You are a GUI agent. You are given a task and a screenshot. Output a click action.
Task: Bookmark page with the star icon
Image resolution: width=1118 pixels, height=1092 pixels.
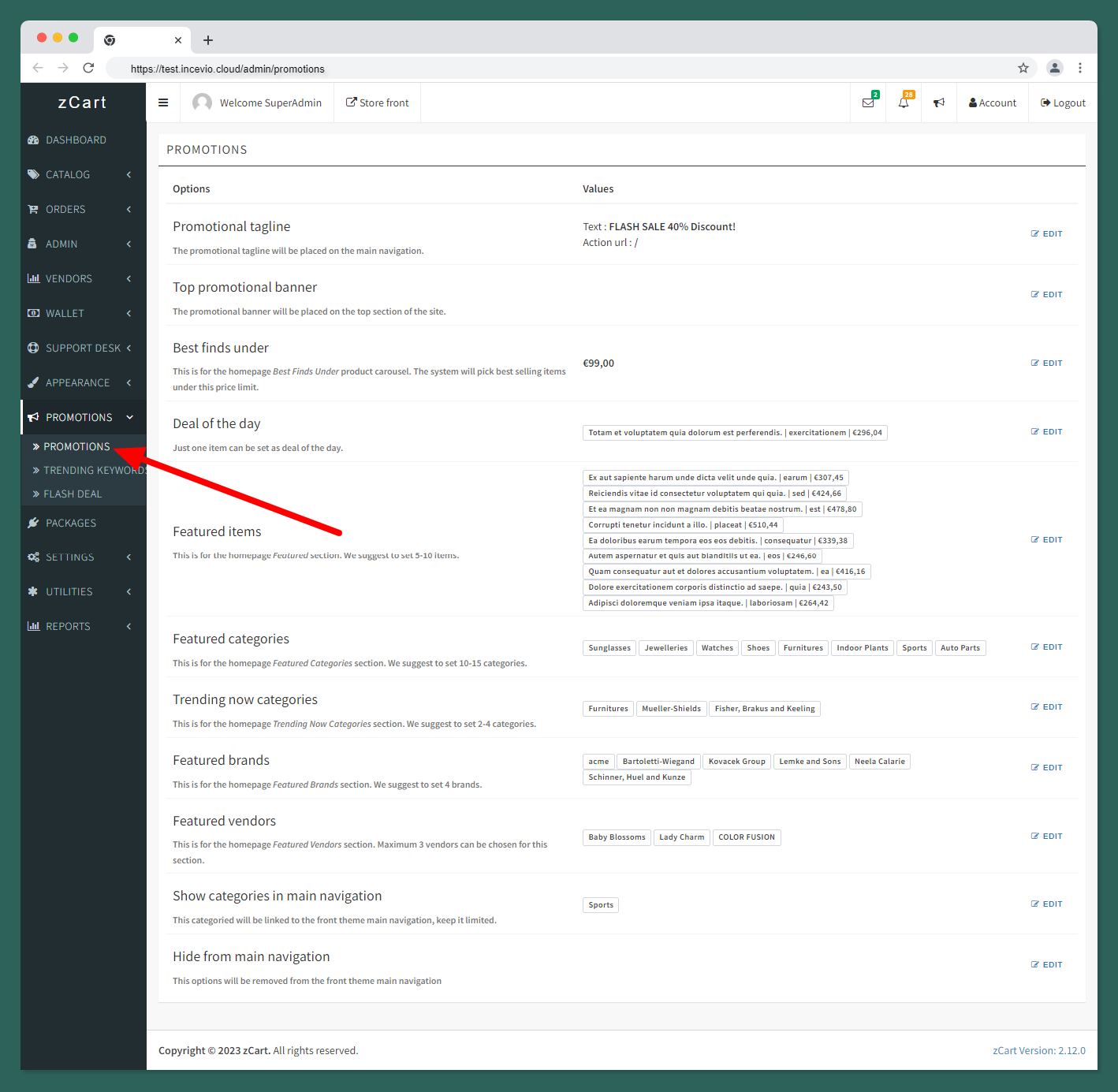coord(1023,68)
